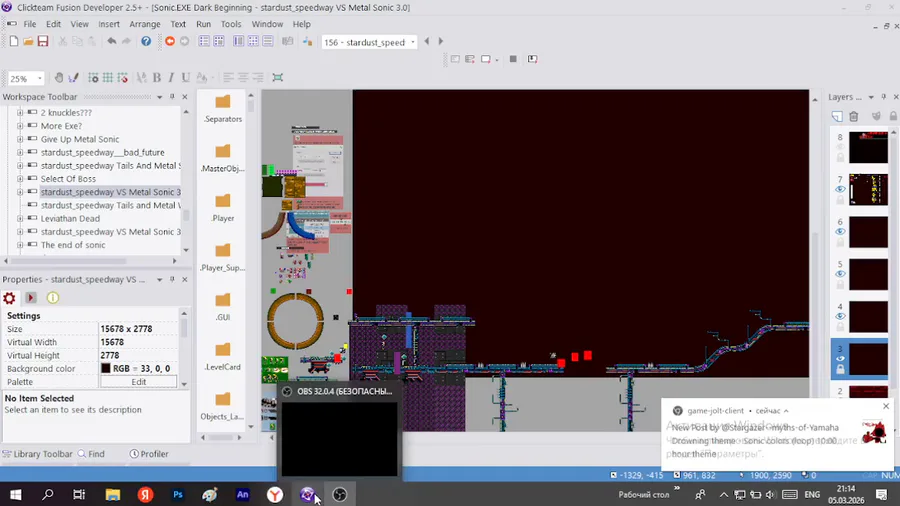Open the Insert menu
The width and height of the screenshot is (900, 506).
coord(108,24)
